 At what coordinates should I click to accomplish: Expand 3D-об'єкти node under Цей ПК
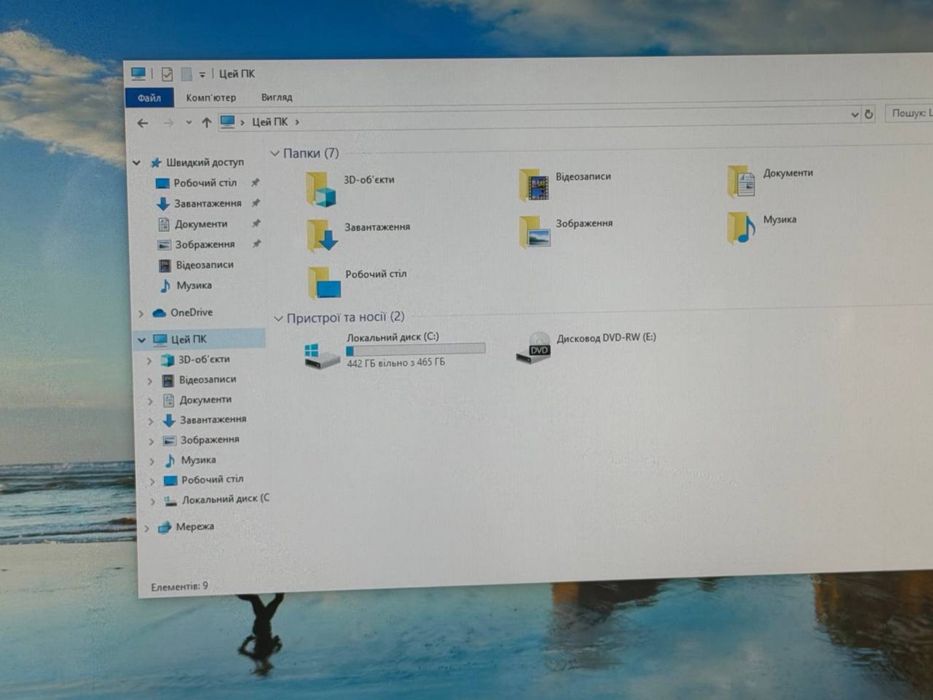coord(149,361)
